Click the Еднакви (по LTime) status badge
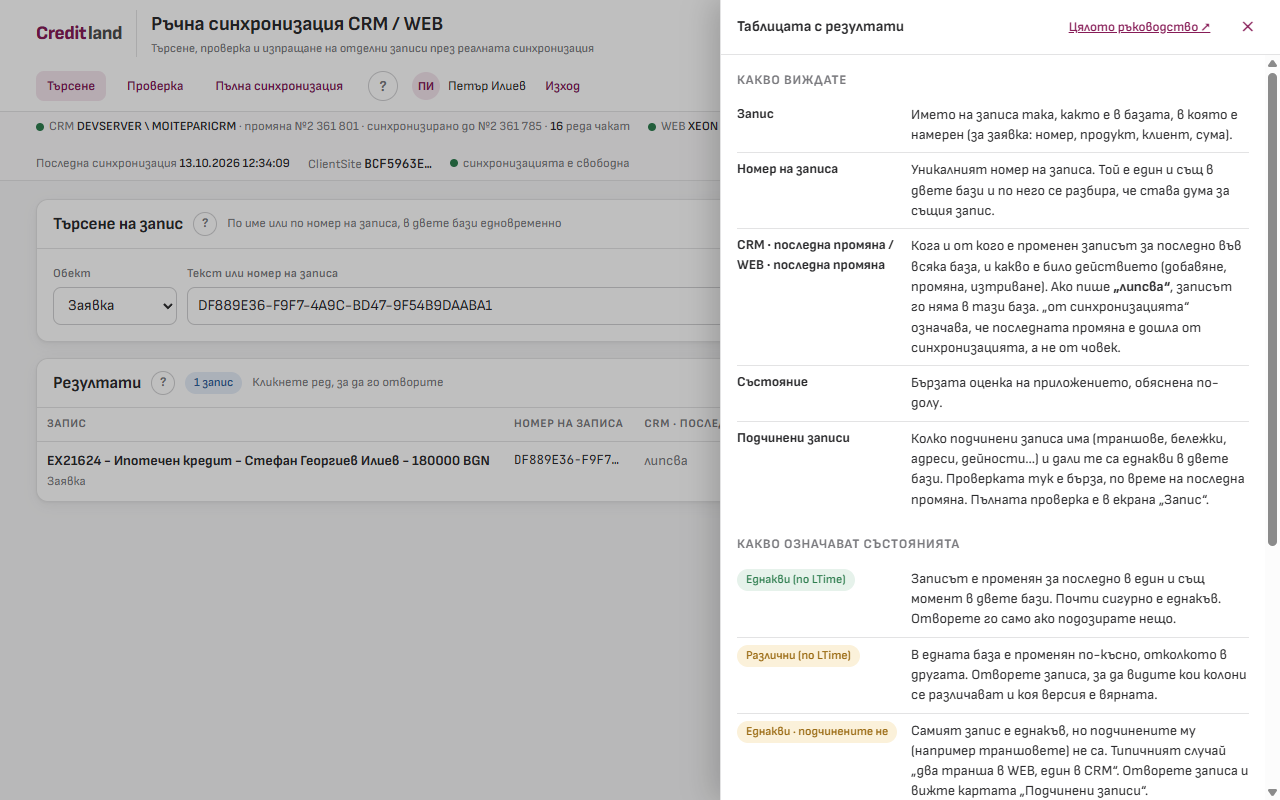This screenshot has width=1280, height=800. click(796, 580)
